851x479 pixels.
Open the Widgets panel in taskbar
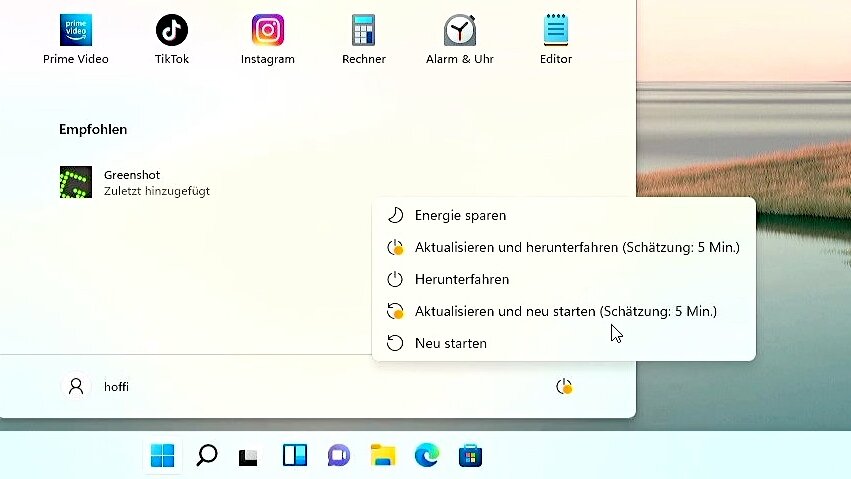coord(295,457)
